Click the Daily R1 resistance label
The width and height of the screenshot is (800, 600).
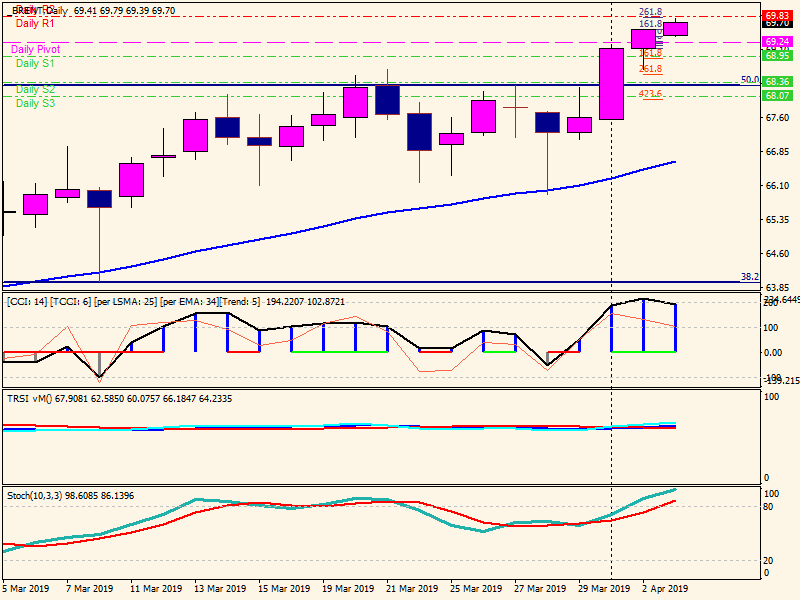pyautogui.click(x=35, y=23)
